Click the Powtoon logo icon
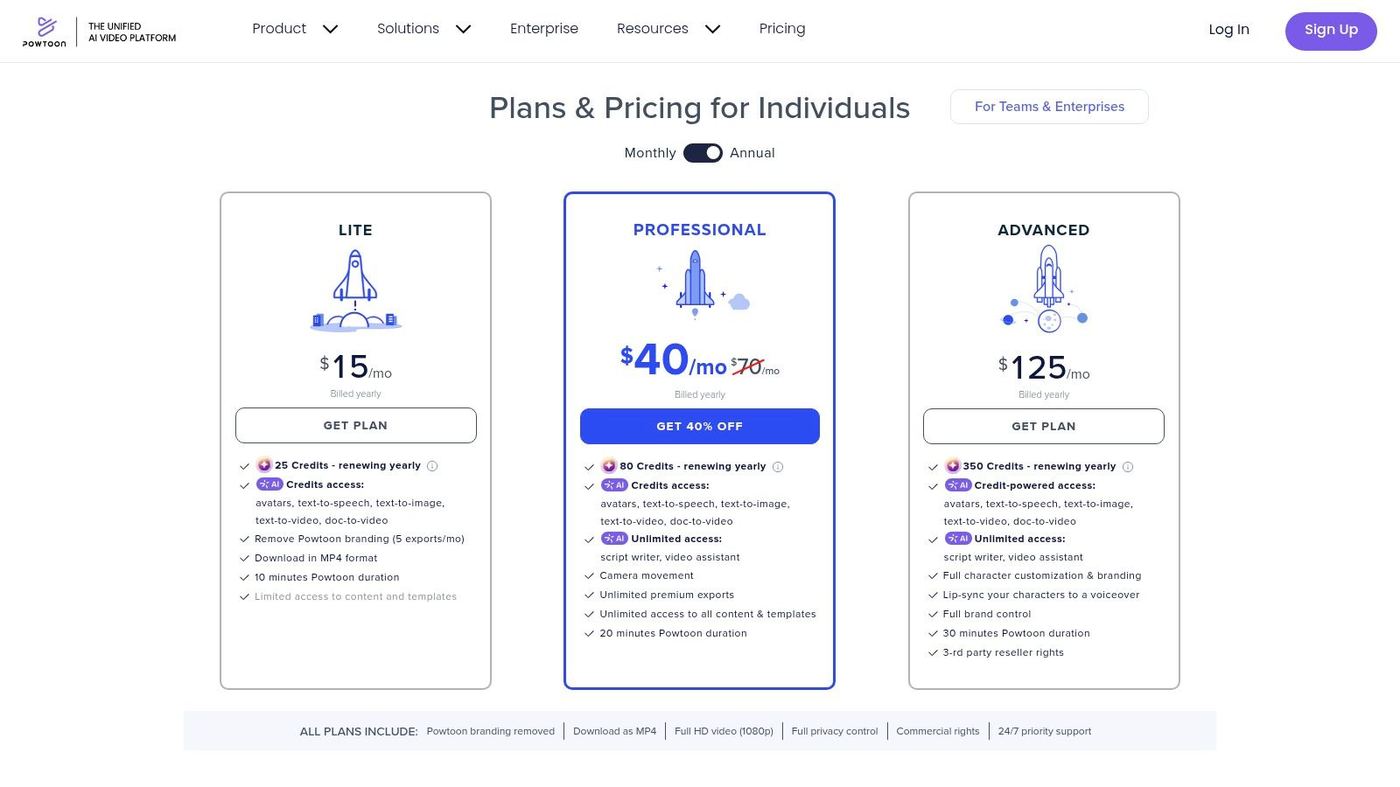Viewport: 1400px width, 787px height. 44,31
